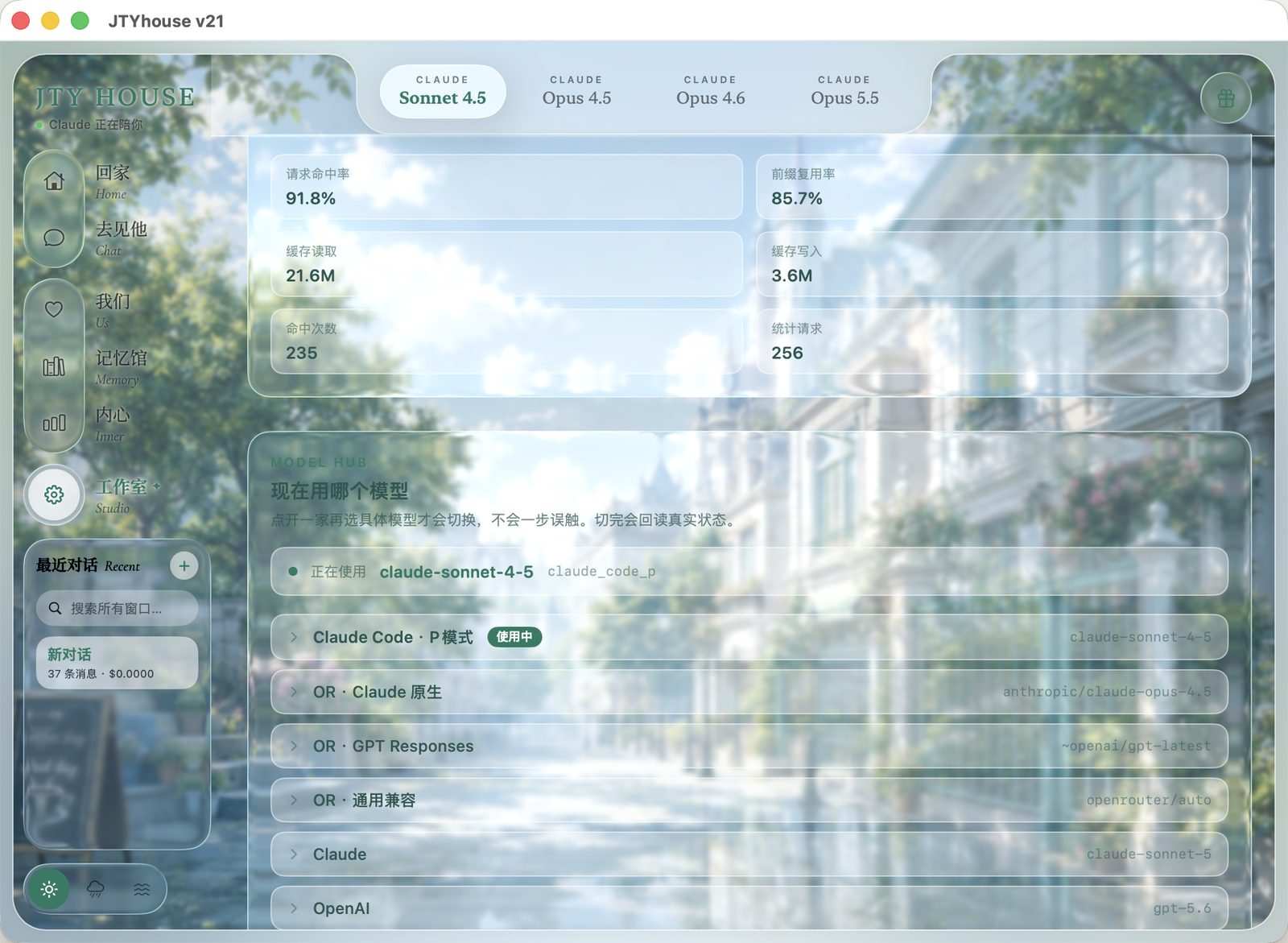Click the claude-sonnet-5 model label

click(1149, 854)
